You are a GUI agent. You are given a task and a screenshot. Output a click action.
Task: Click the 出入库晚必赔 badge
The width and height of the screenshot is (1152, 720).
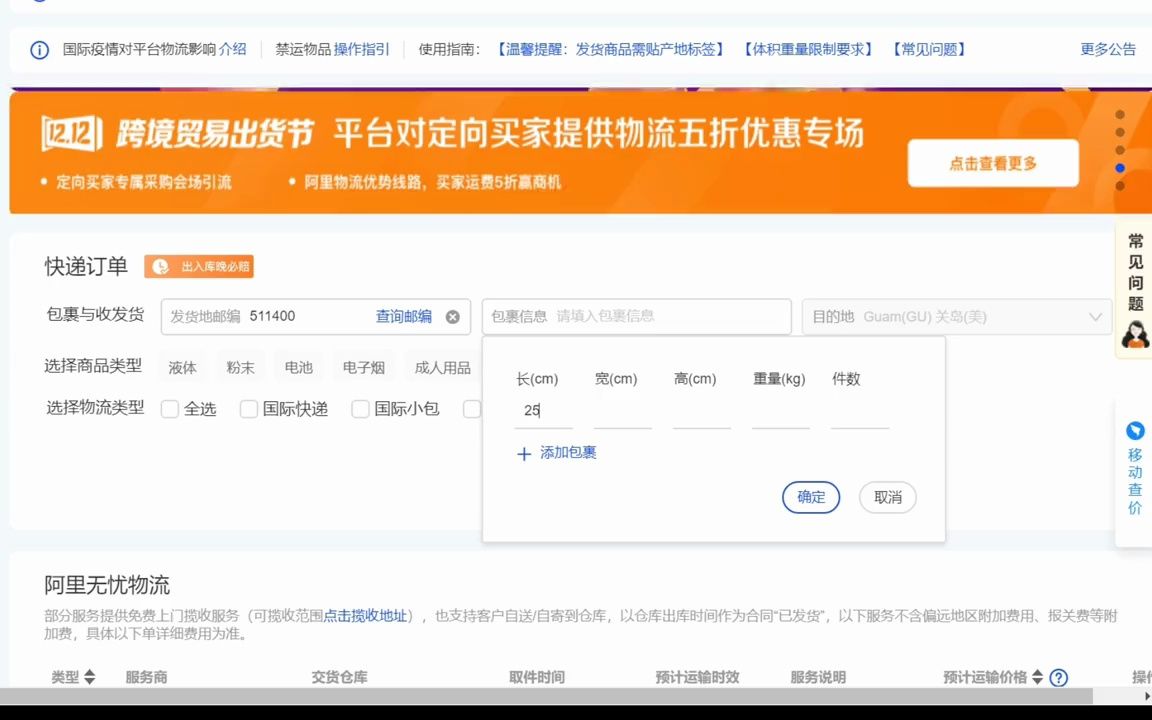pos(199,267)
